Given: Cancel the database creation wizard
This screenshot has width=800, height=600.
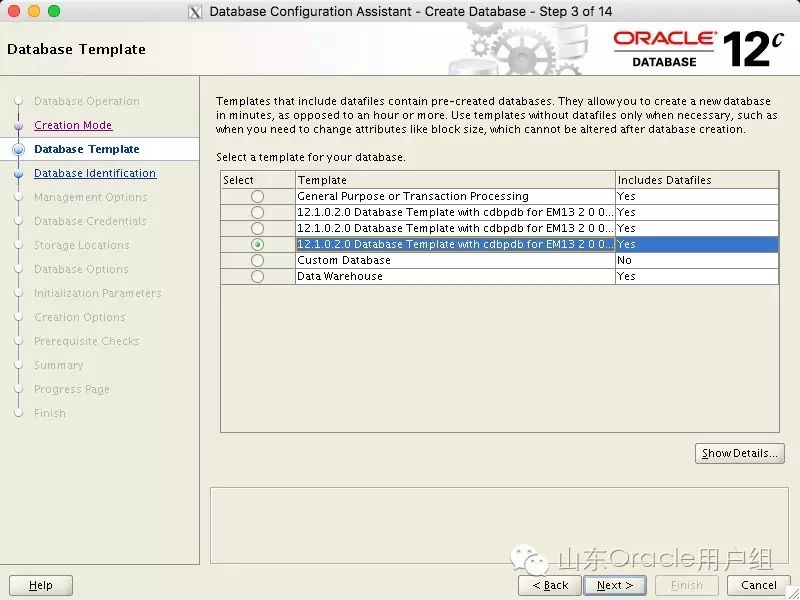Looking at the screenshot, I should (759, 585).
